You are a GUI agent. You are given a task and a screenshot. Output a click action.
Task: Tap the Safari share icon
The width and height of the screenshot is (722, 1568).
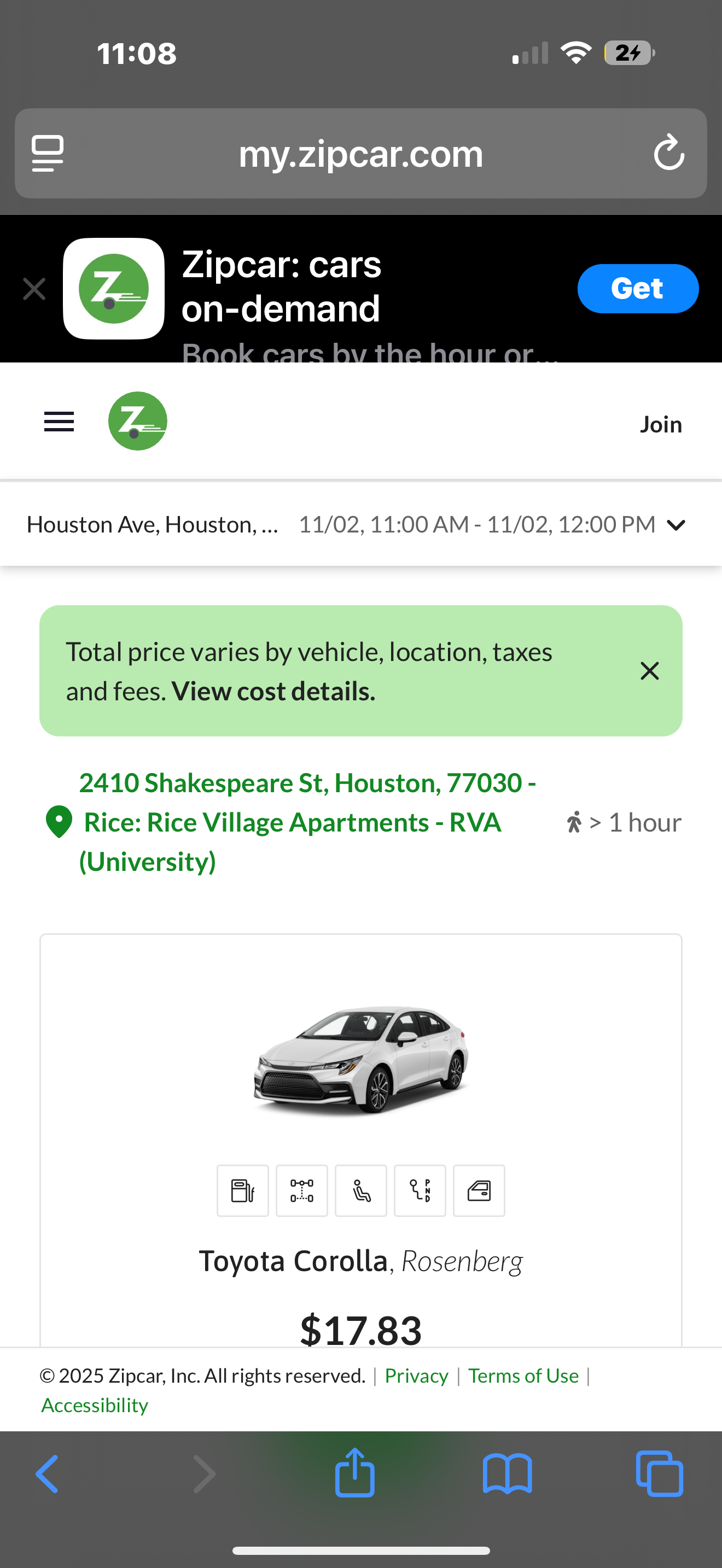point(354,1473)
